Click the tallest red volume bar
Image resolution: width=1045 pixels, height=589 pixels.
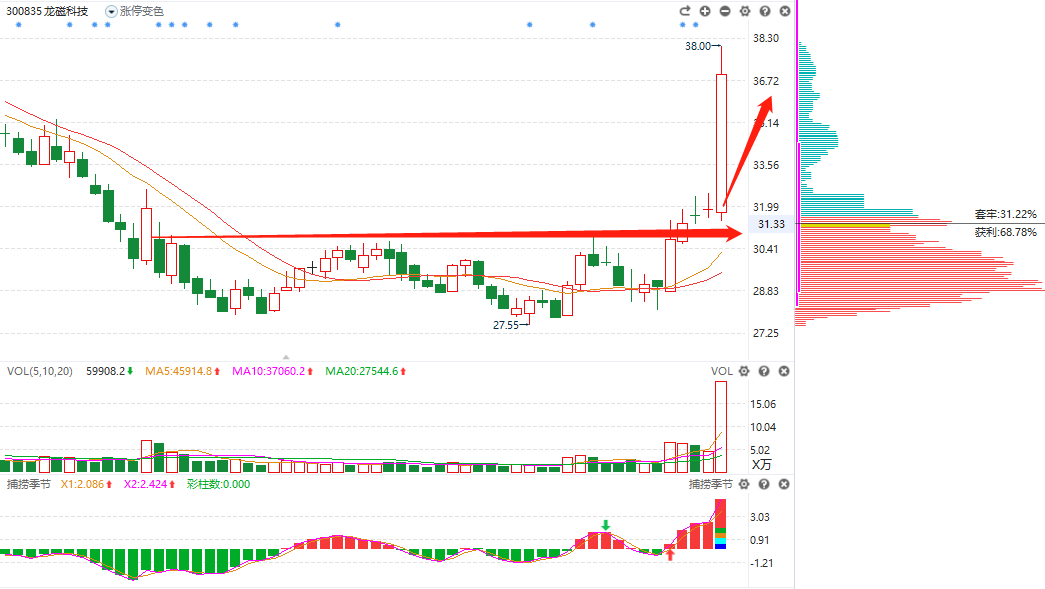pos(720,425)
